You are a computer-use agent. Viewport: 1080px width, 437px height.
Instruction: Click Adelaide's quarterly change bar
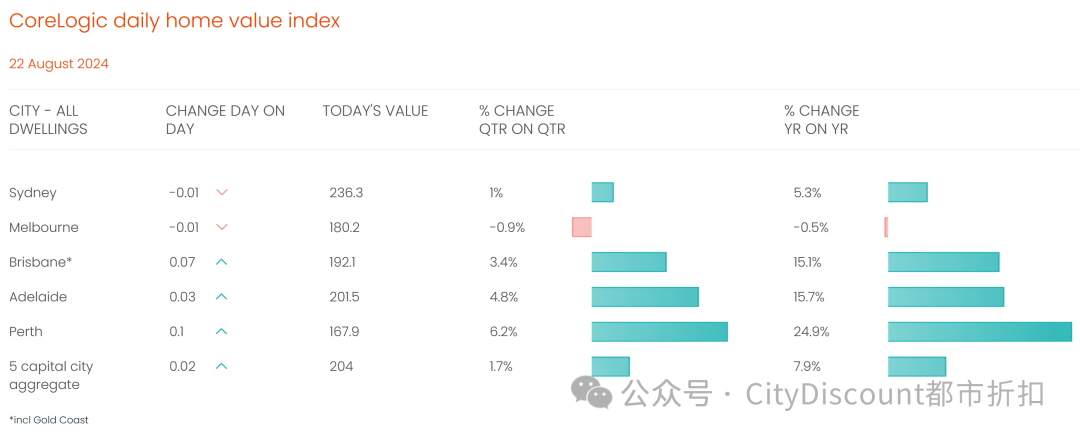(645, 297)
